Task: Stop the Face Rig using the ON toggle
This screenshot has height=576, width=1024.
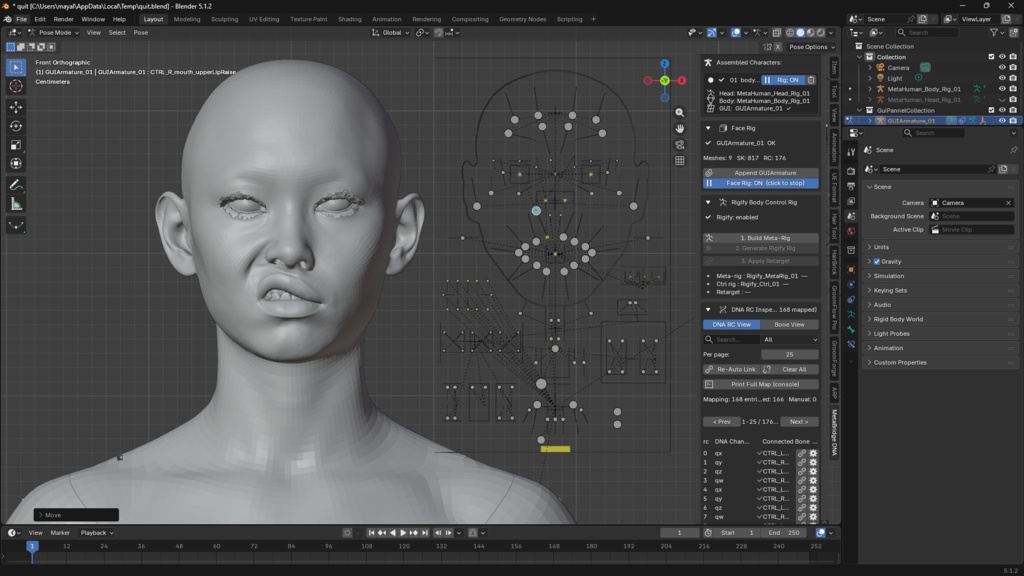Action: click(x=761, y=184)
